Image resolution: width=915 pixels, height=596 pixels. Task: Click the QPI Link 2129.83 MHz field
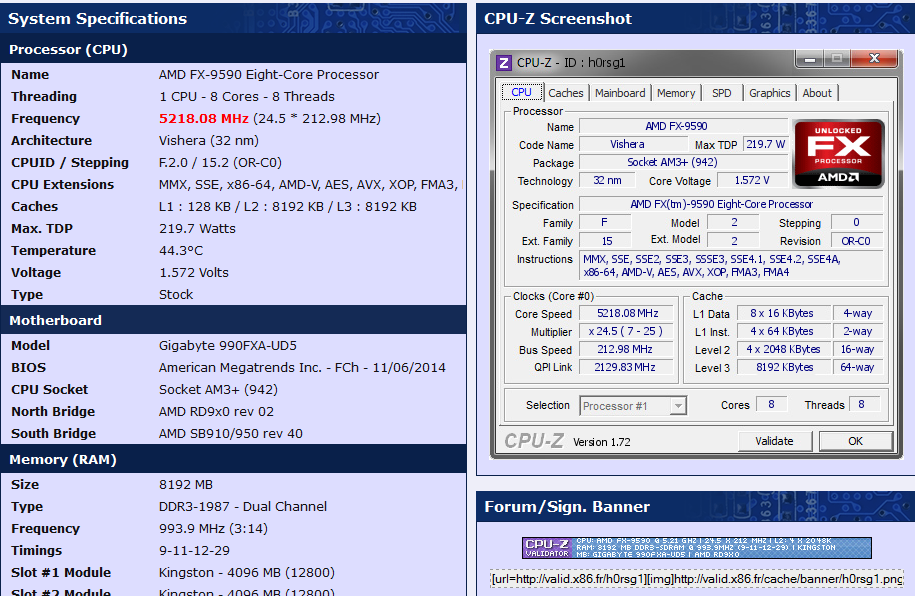pyautogui.click(x=627, y=367)
